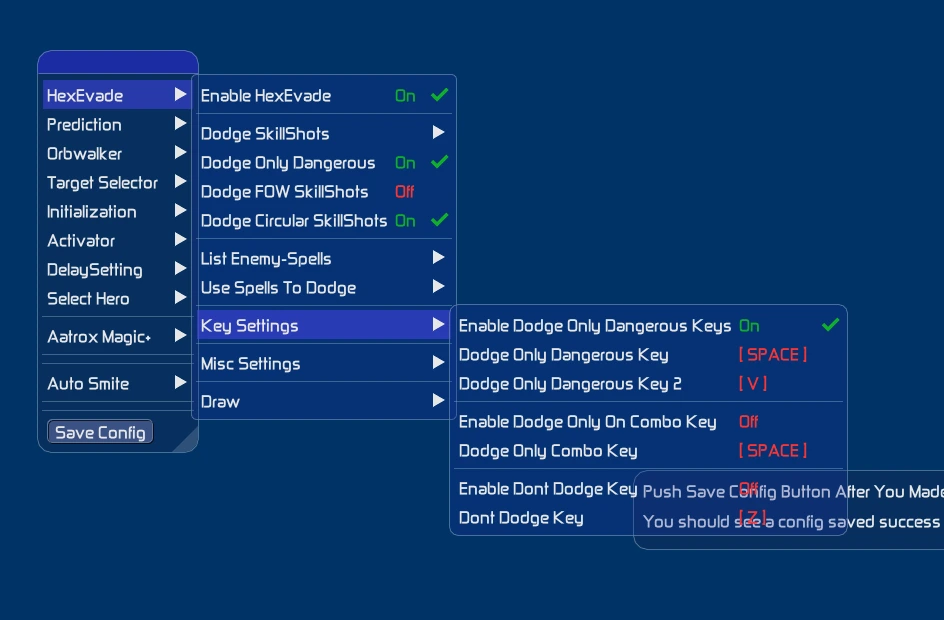
Task: Select the Enable Dont Dodge Key label
Action: 547,489
